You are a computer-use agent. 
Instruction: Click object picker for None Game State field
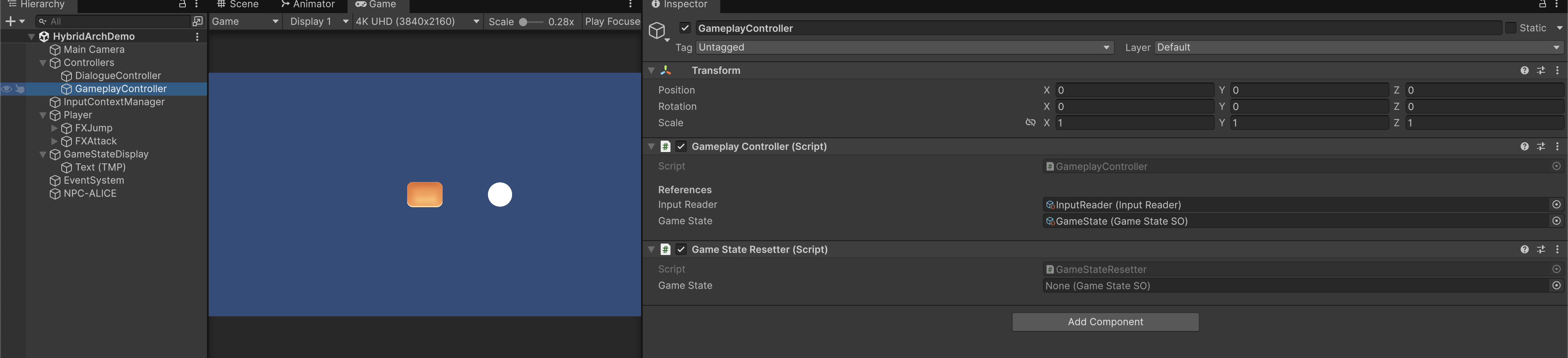click(x=1556, y=286)
